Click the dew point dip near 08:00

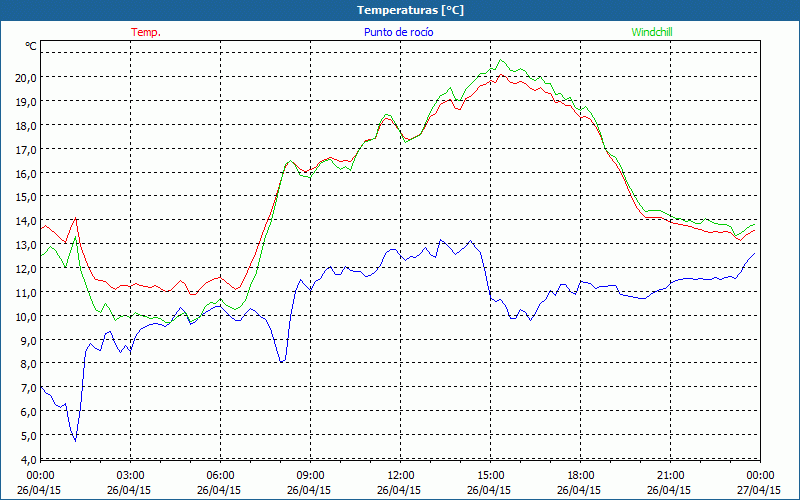click(282, 362)
